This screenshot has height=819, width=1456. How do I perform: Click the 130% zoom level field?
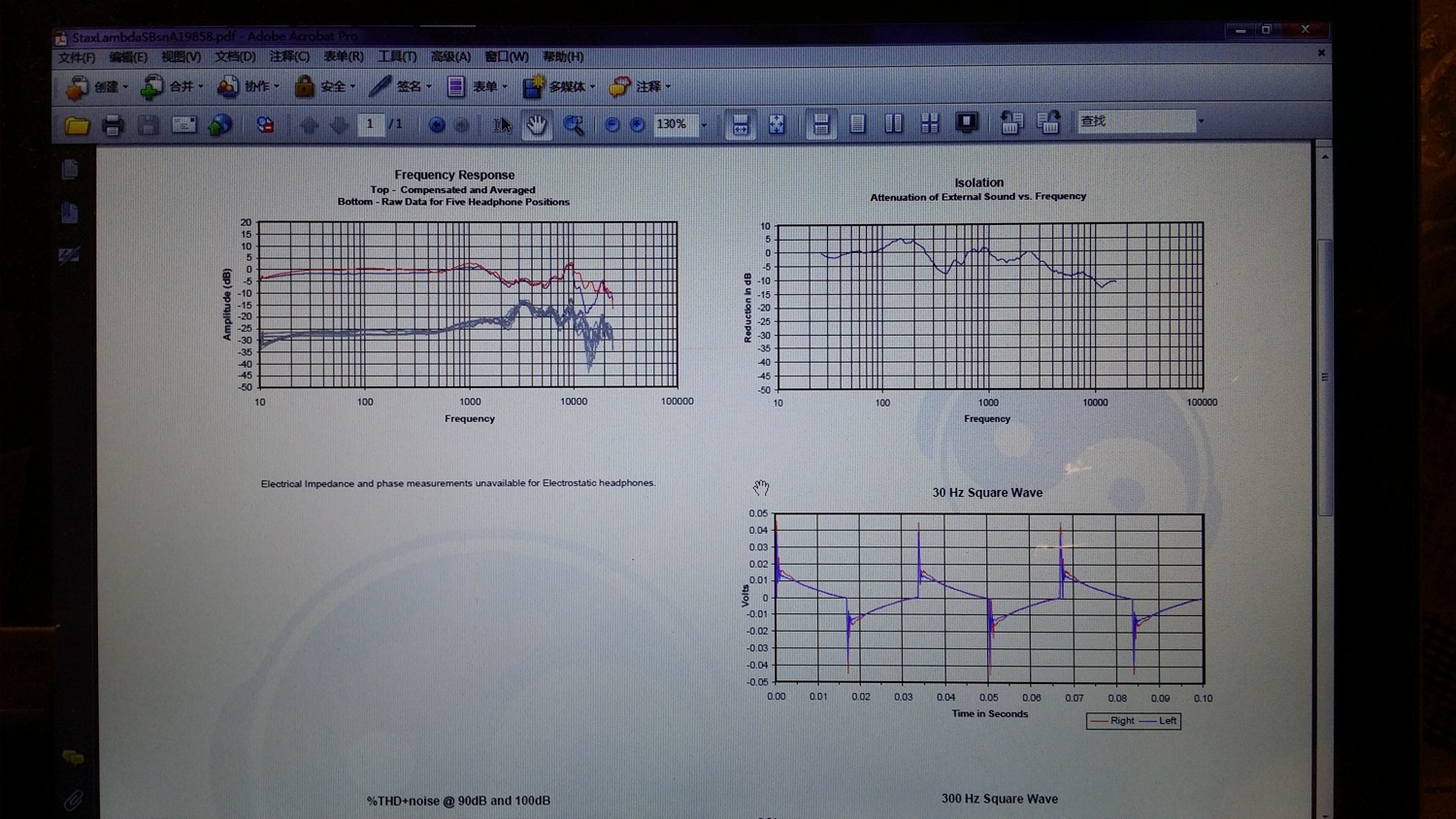675,124
